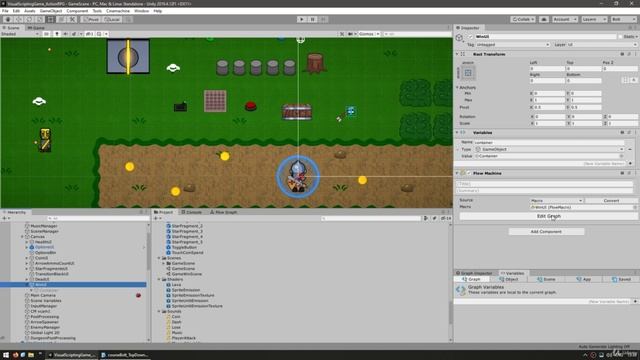640x360 pixels.
Task: Click the Add Component button
Action: 546,231
